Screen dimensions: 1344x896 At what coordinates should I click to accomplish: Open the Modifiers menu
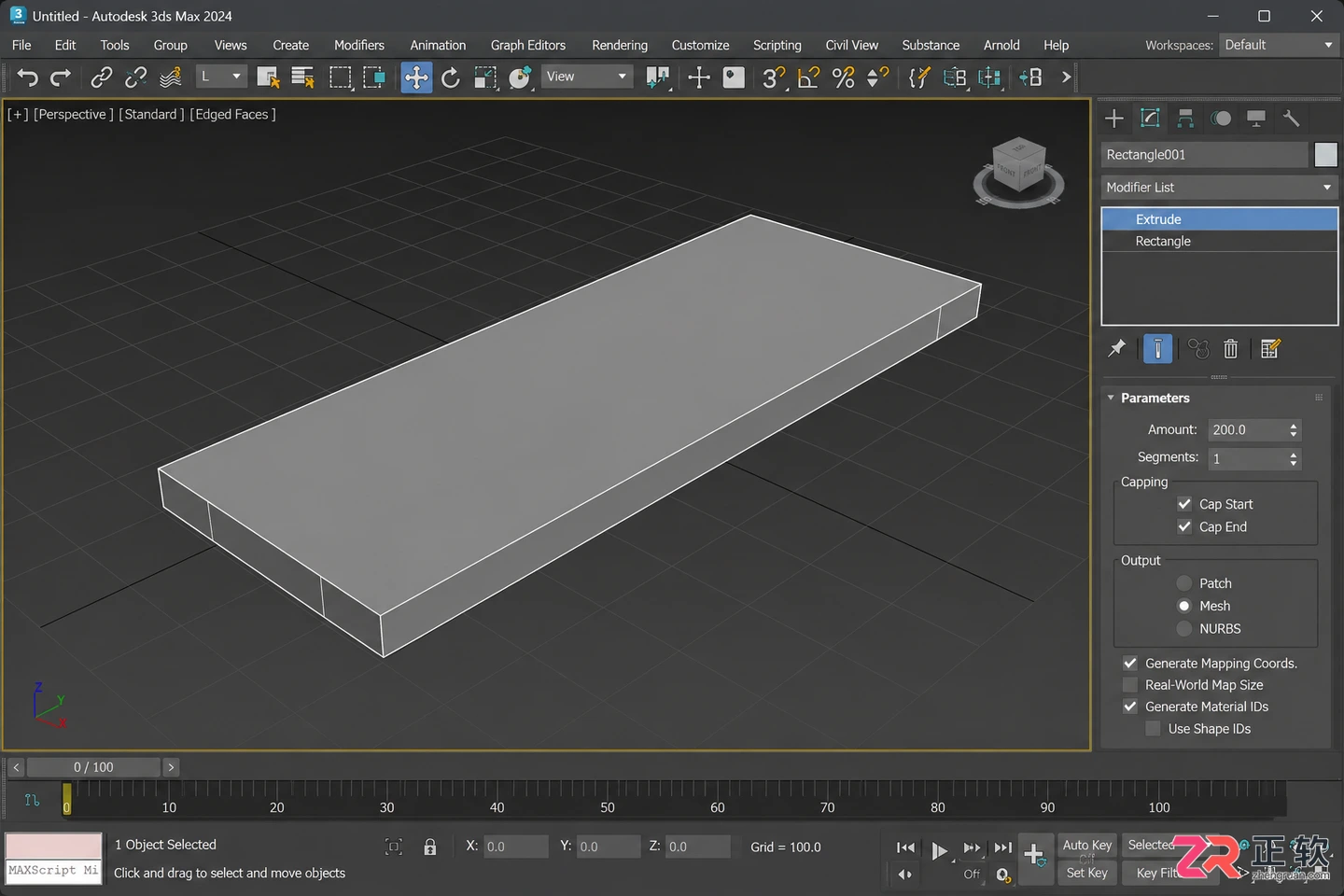pos(359,45)
